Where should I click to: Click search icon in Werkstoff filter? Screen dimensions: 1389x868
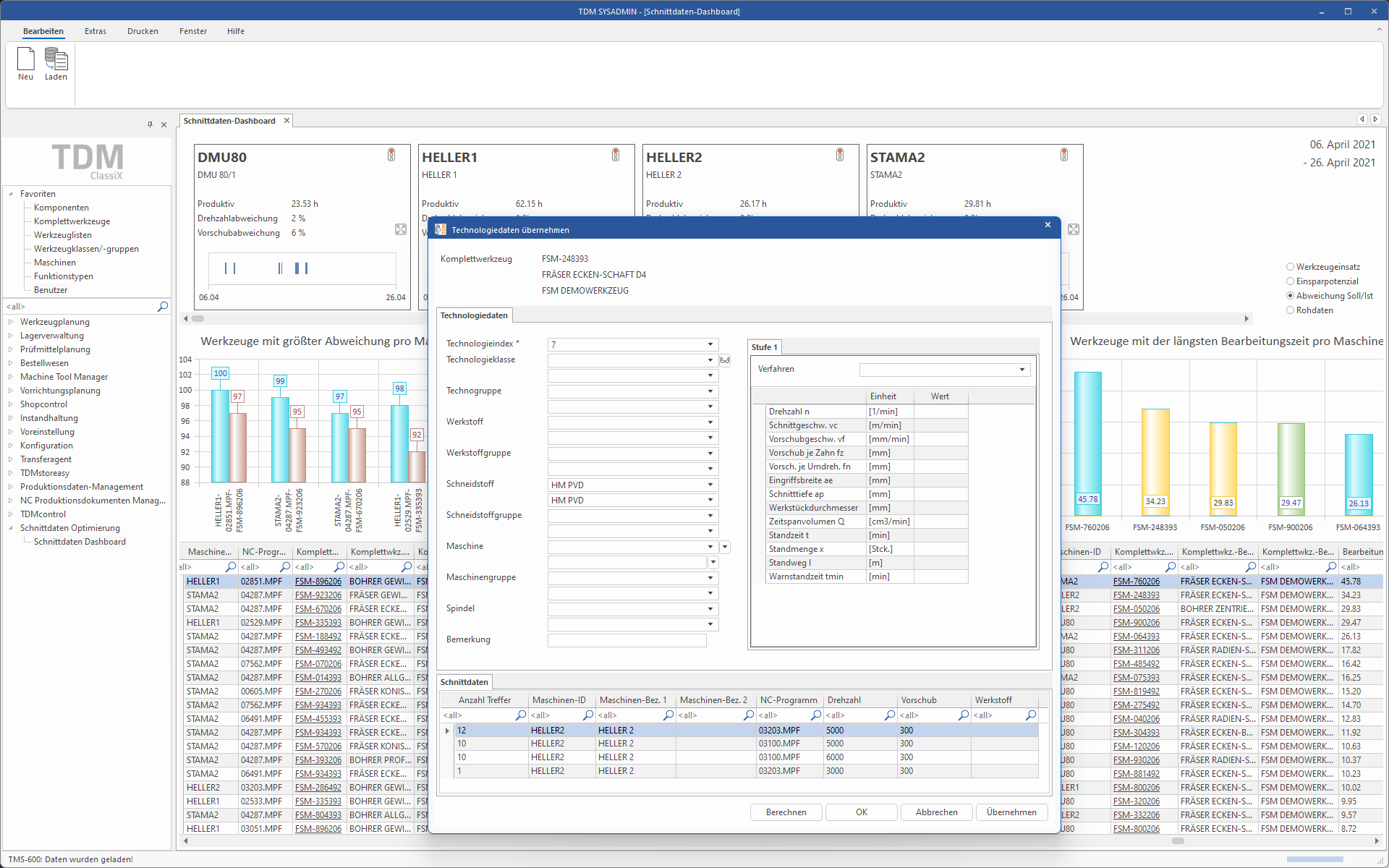coord(1031,715)
